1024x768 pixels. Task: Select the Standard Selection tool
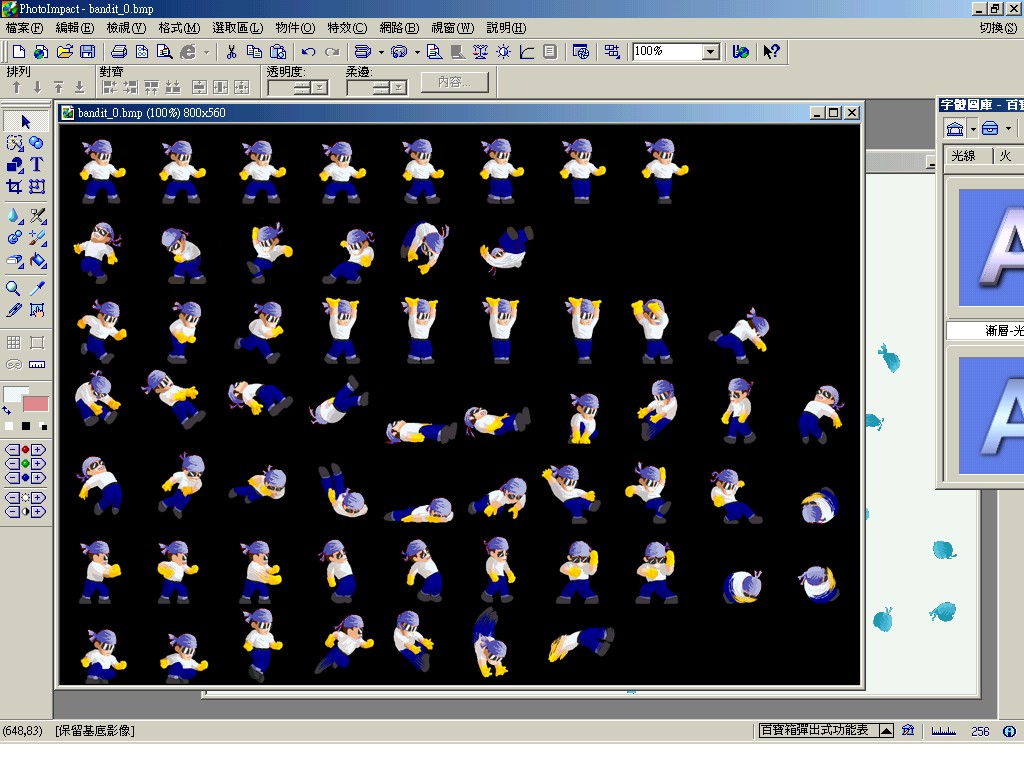pos(14,143)
